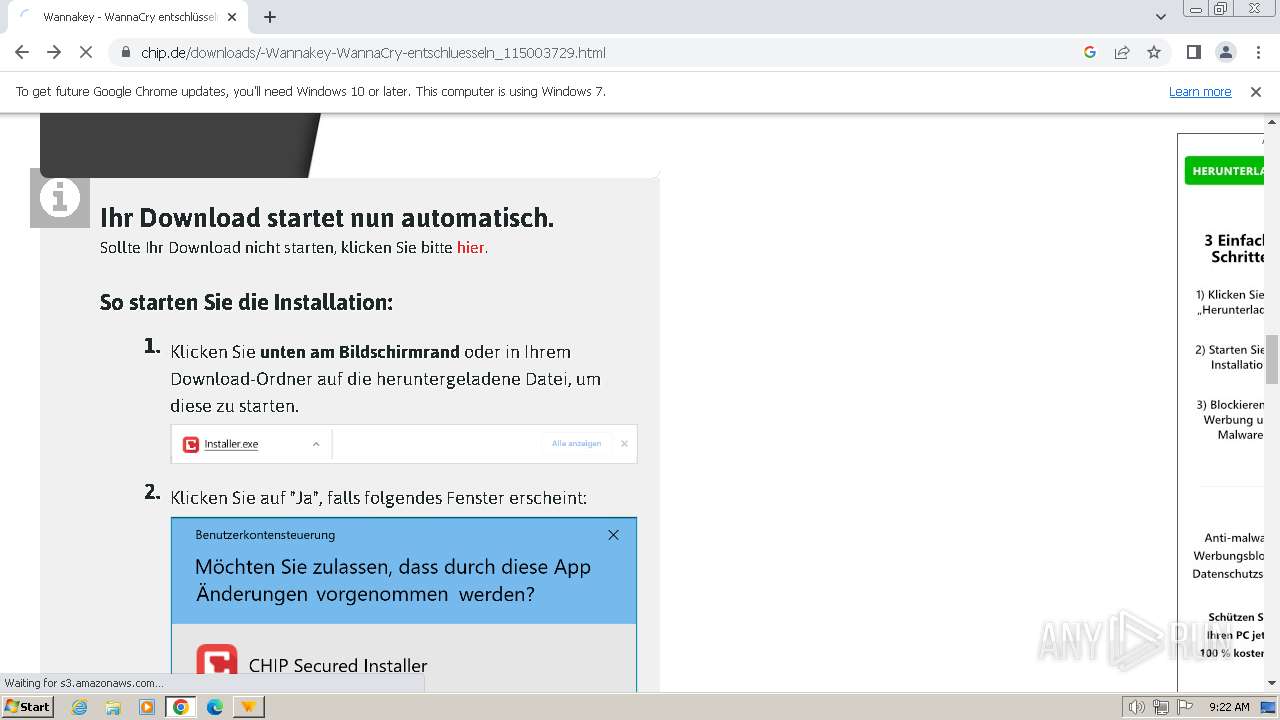Open the Chrome three-dot menu
1280x720 pixels.
[x=1258, y=52]
